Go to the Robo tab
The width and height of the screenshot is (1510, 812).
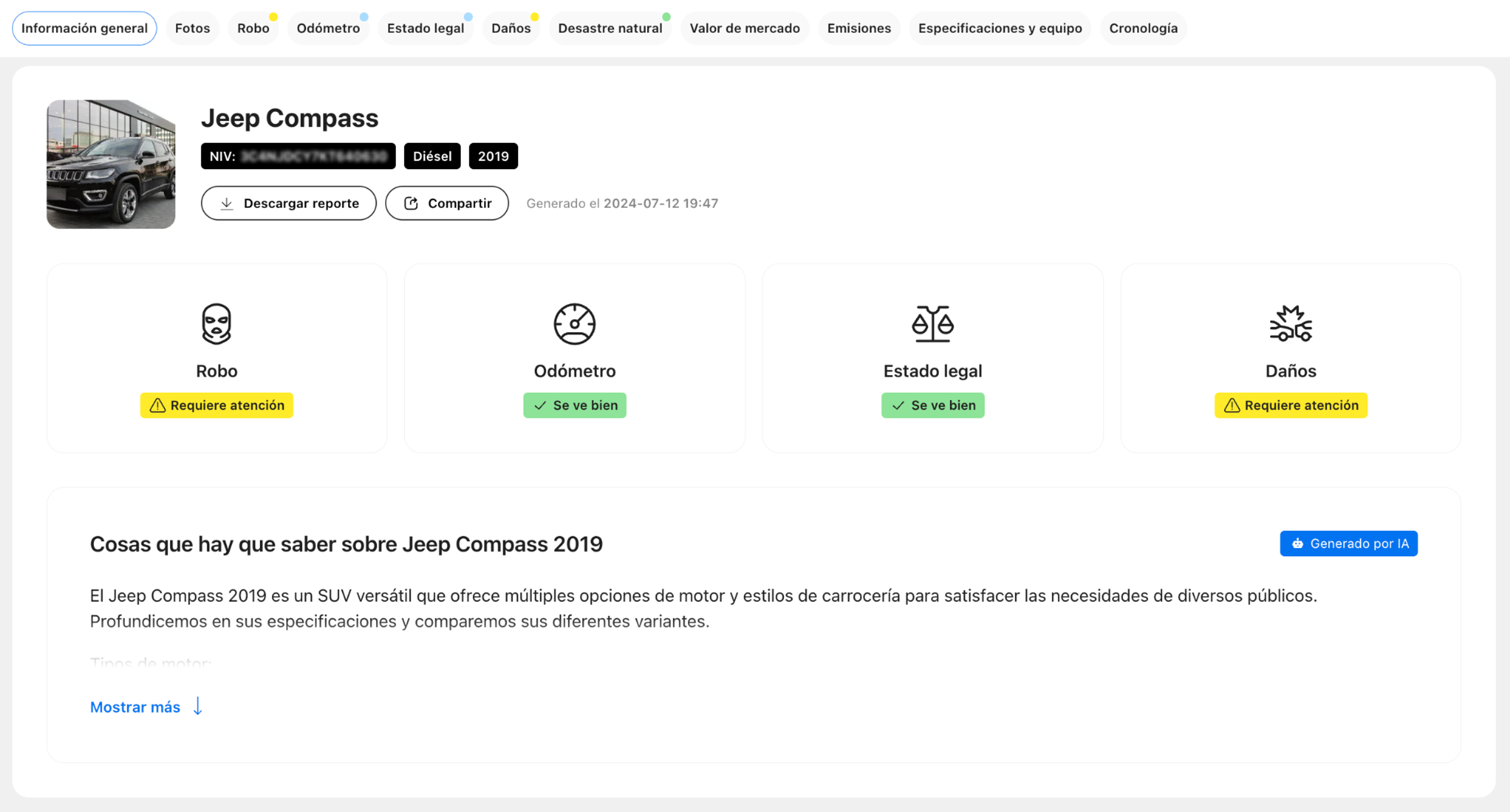coord(253,28)
